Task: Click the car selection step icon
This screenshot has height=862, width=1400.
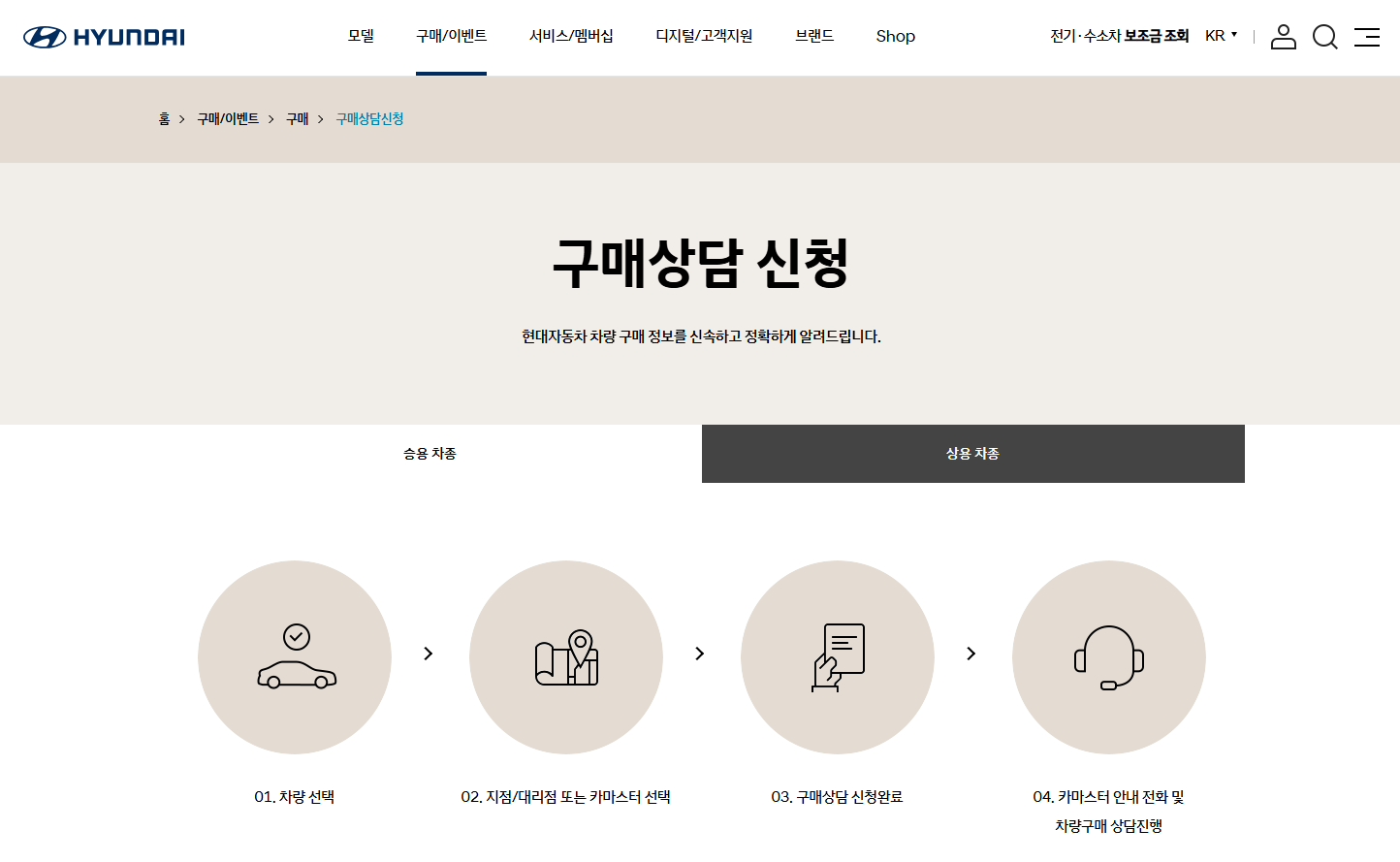Action: click(295, 656)
